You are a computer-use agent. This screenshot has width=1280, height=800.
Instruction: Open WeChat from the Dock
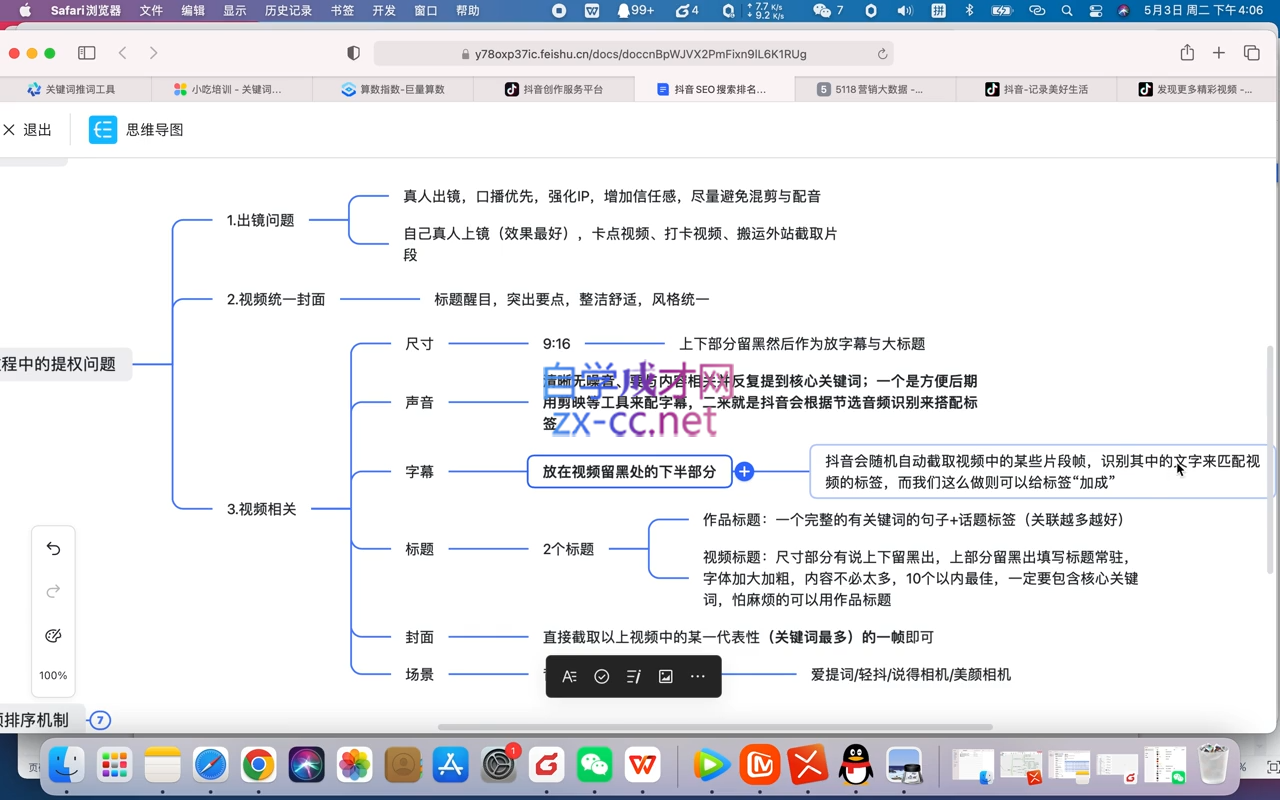click(x=595, y=766)
